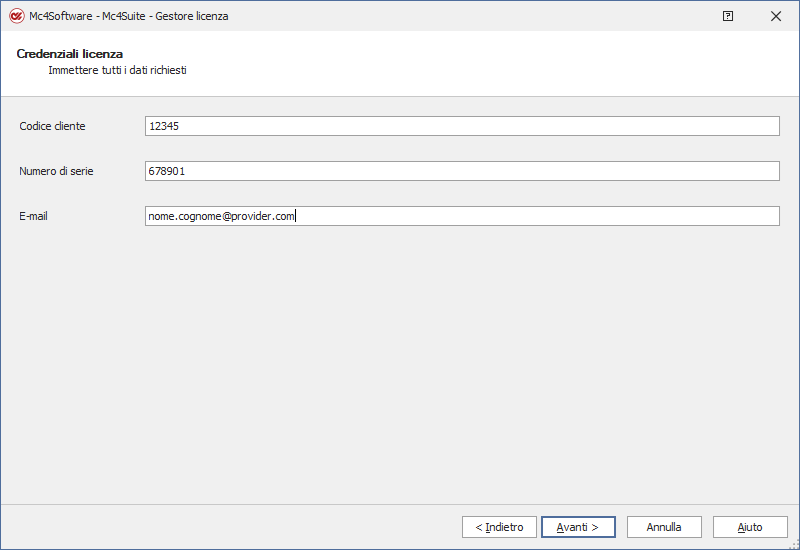Cancel the wizard using Annulla
This screenshot has width=800, height=550.
click(x=664, y=527)
